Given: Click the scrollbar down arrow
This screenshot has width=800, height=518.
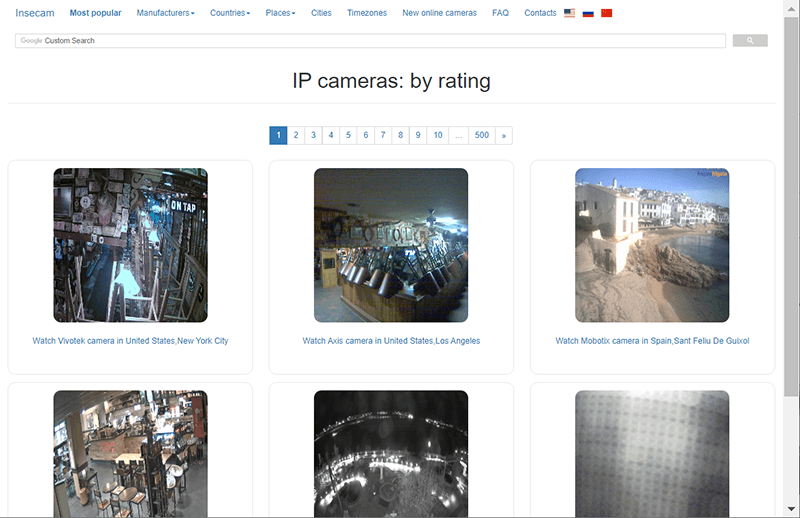Looking at the screenshot, I should [791, 509].
